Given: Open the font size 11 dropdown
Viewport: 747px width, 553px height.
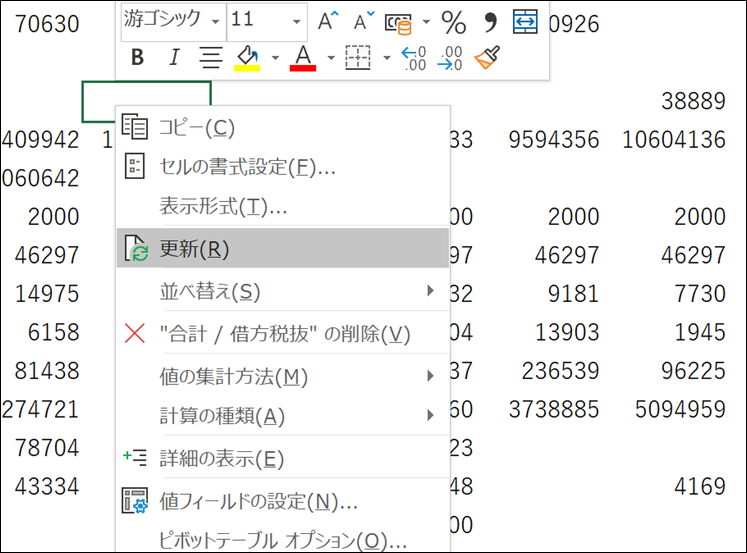Looking at the screenshot, I should (296, 22).
